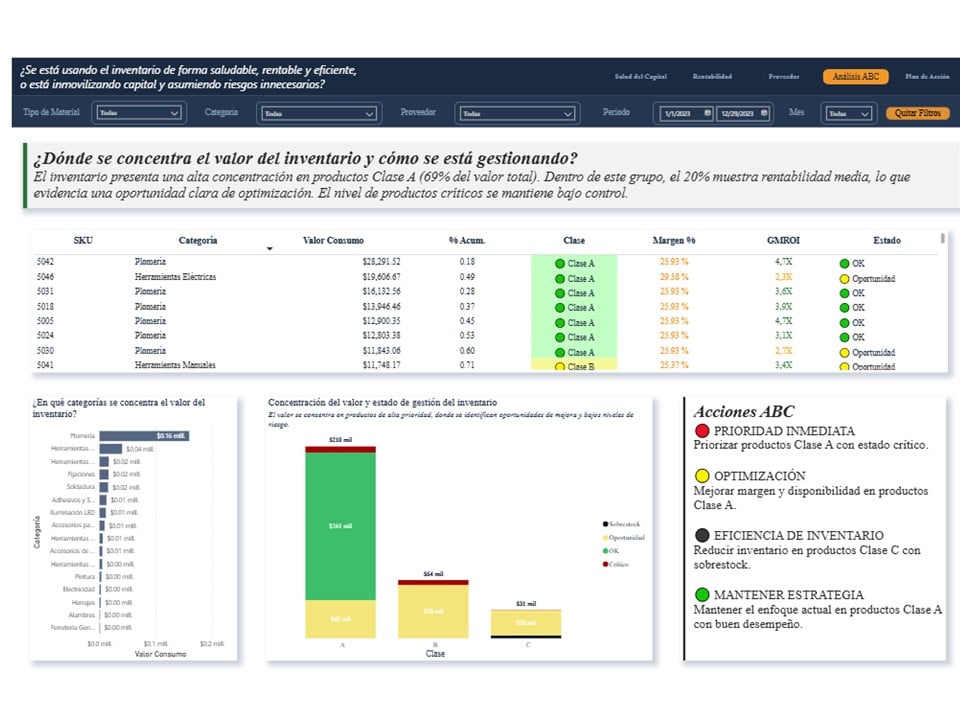Select the red Crítico segment of Class A bar
Image resolution: width=960 pixels, height=720 pixels.
[340, 449]
